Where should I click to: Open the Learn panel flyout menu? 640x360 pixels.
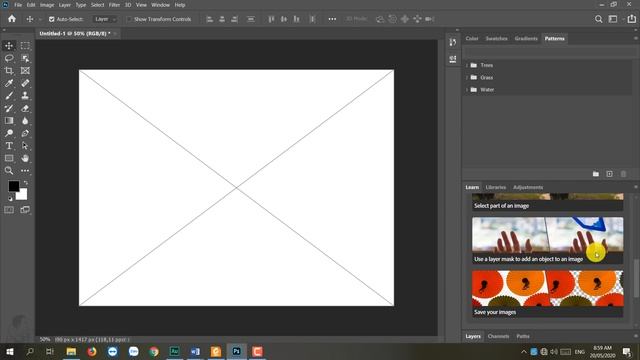(636, 187)
